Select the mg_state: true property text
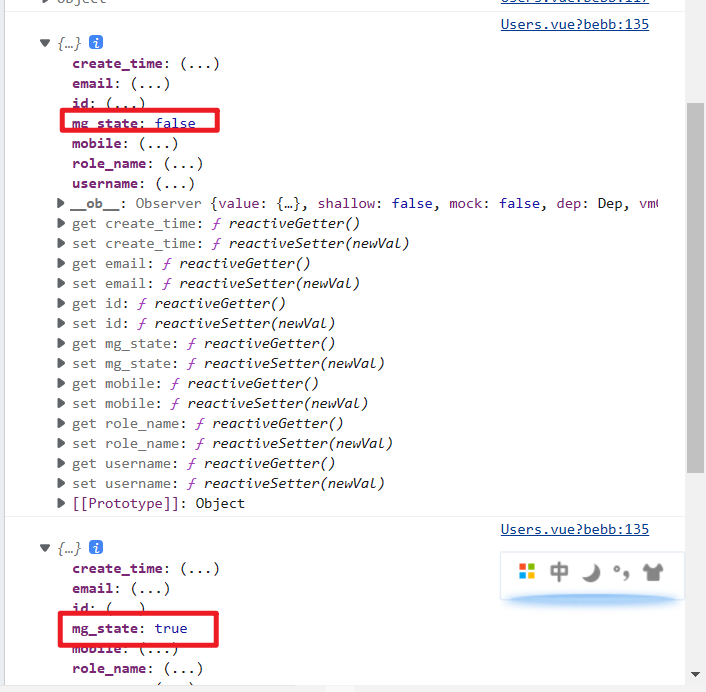The image size is (706, 692). tap(130, 629)
